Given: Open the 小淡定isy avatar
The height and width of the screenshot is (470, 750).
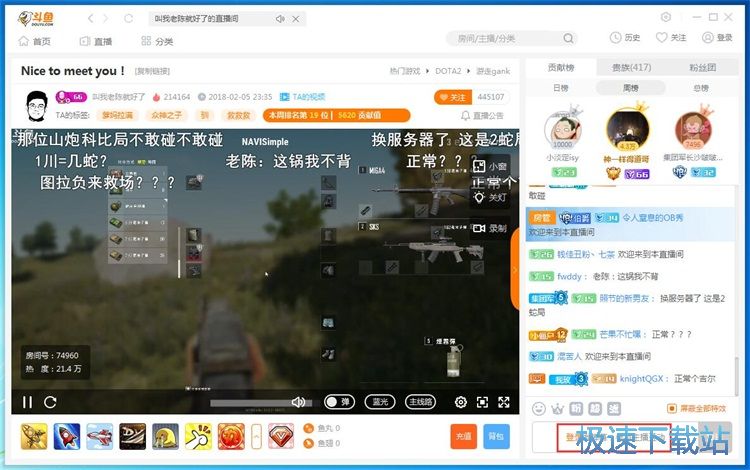Looking at the screenshot, I should (x=562, y=129).
